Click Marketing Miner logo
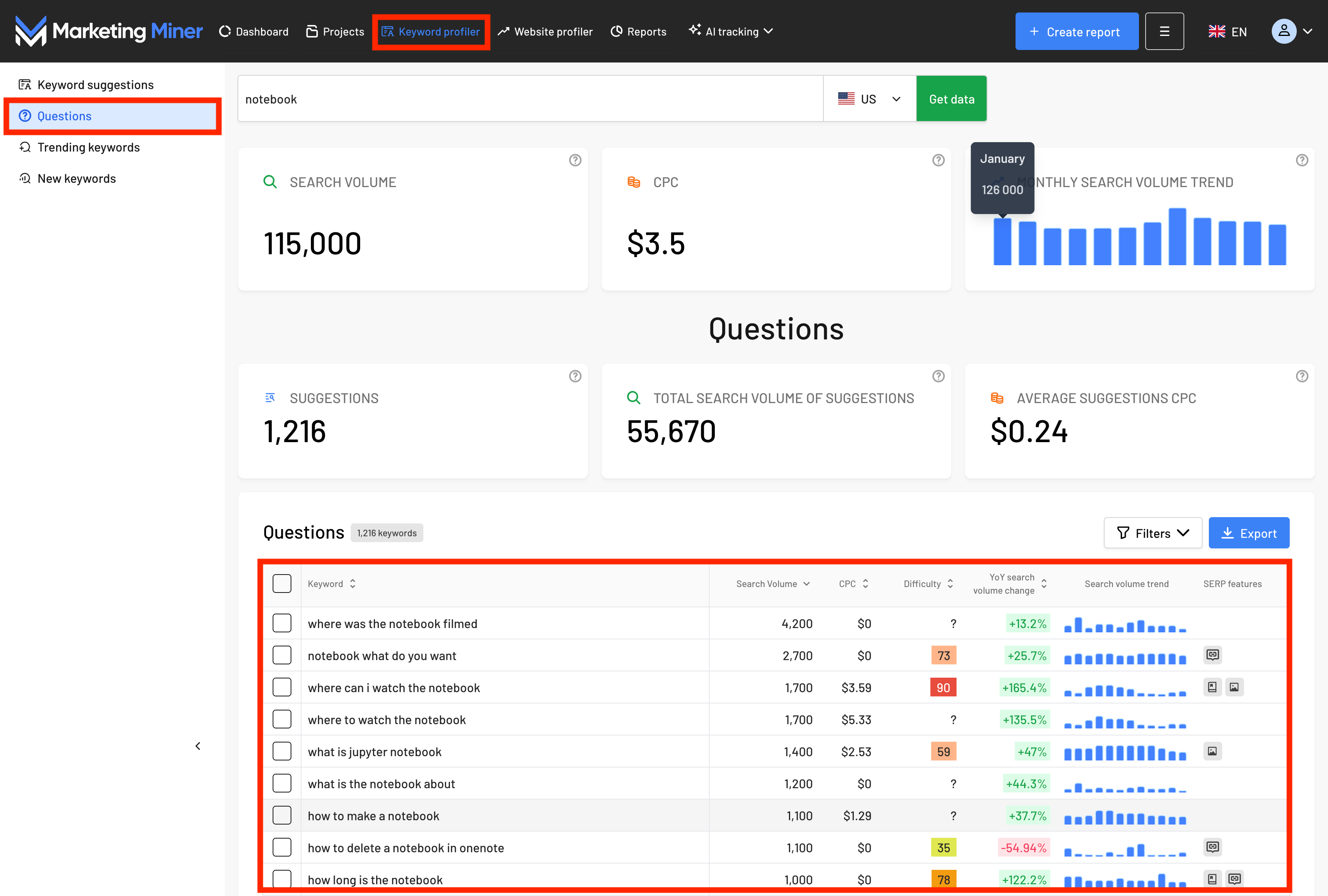Viewport: 1328px width, 896px height. click(x=109, y=31)
